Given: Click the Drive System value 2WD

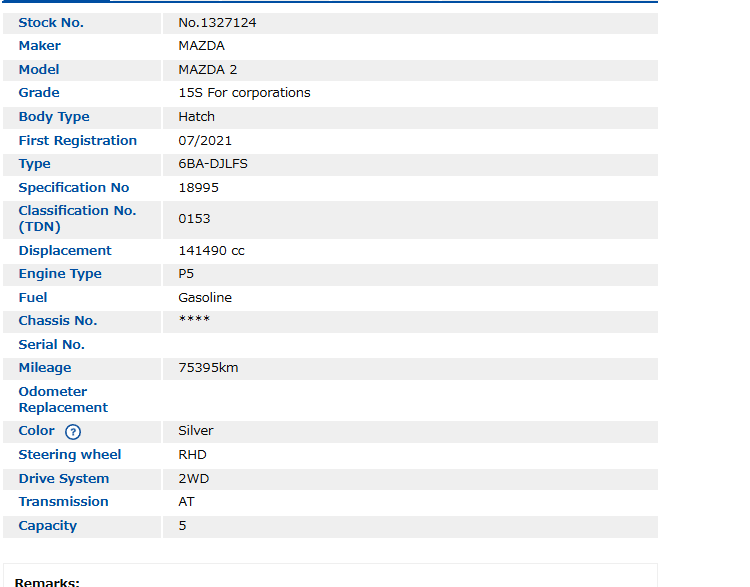Looking at the screenshot, I should pos(194,479).
